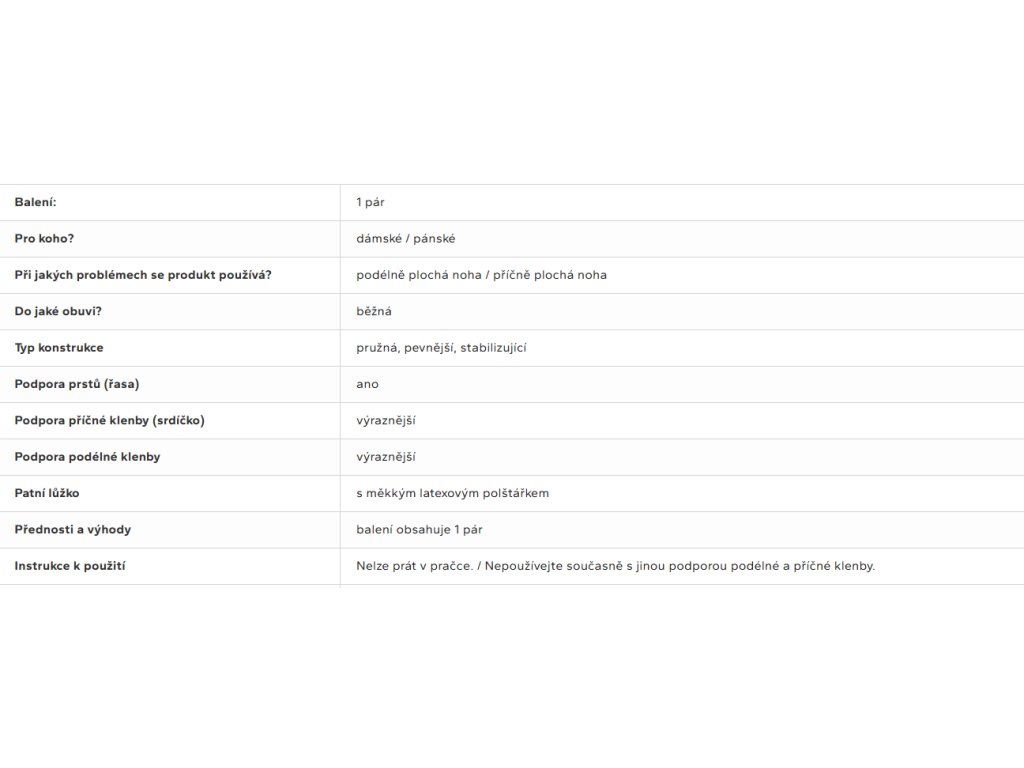Click the "Balení:" row label
Viewport: 1024px width, 768px height.
tap(35, 202)
